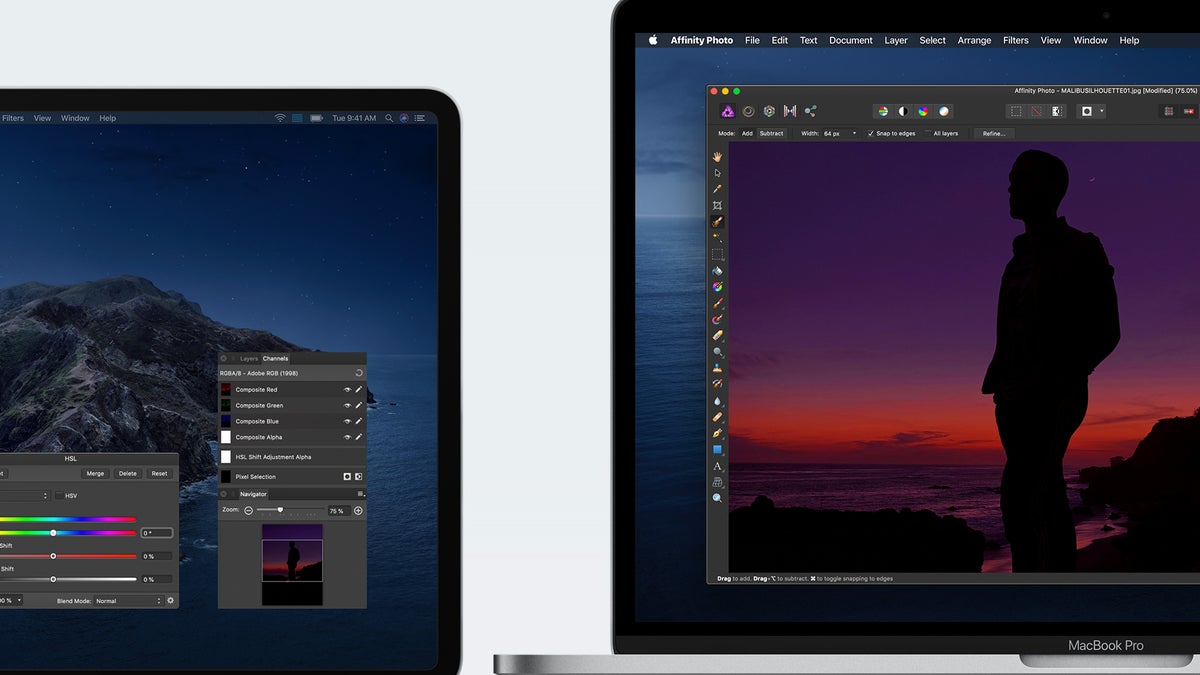Hide the Composite Alpha channel
Viewport: 1200px width, 675px height.
tap(348, 437)
